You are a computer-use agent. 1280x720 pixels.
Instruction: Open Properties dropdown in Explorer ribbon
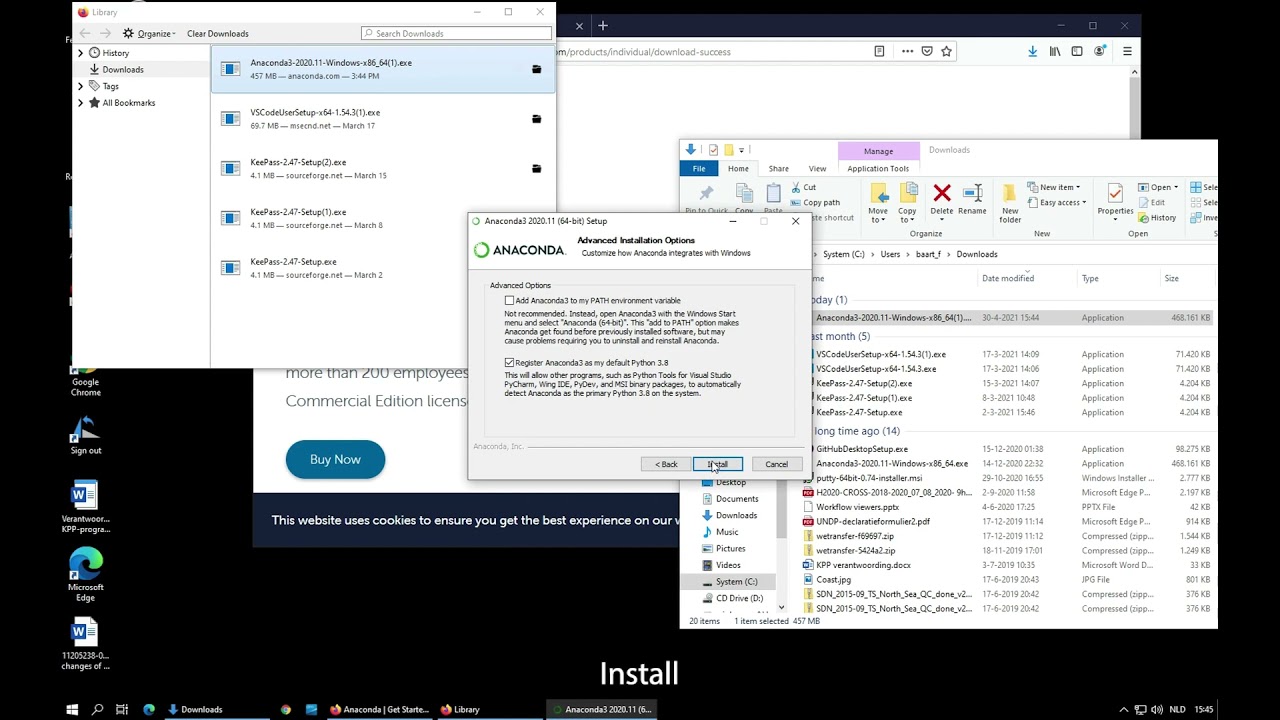click(x=1115, y=201)
